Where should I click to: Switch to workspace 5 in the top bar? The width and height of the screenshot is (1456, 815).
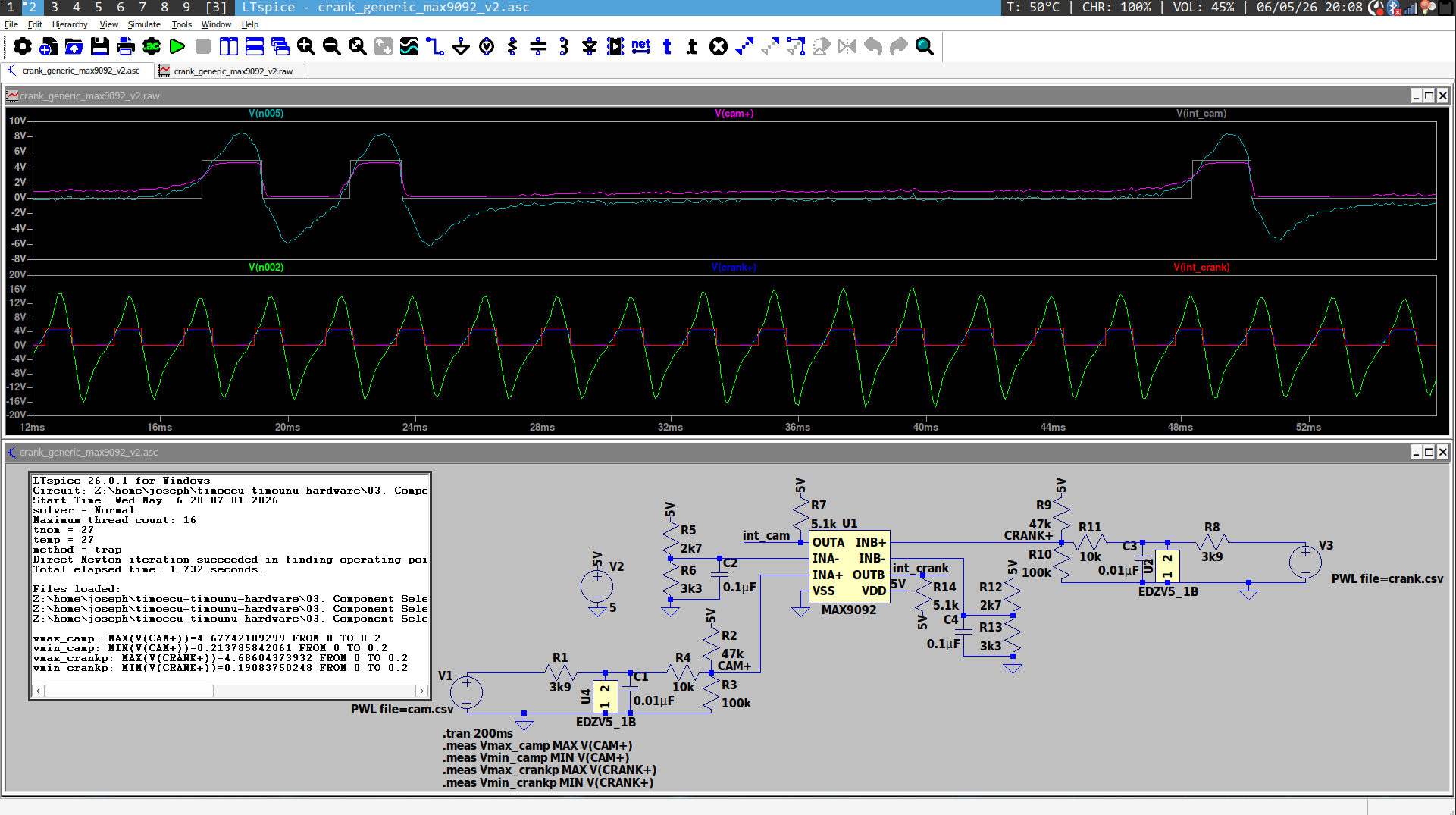coord(99,7)
